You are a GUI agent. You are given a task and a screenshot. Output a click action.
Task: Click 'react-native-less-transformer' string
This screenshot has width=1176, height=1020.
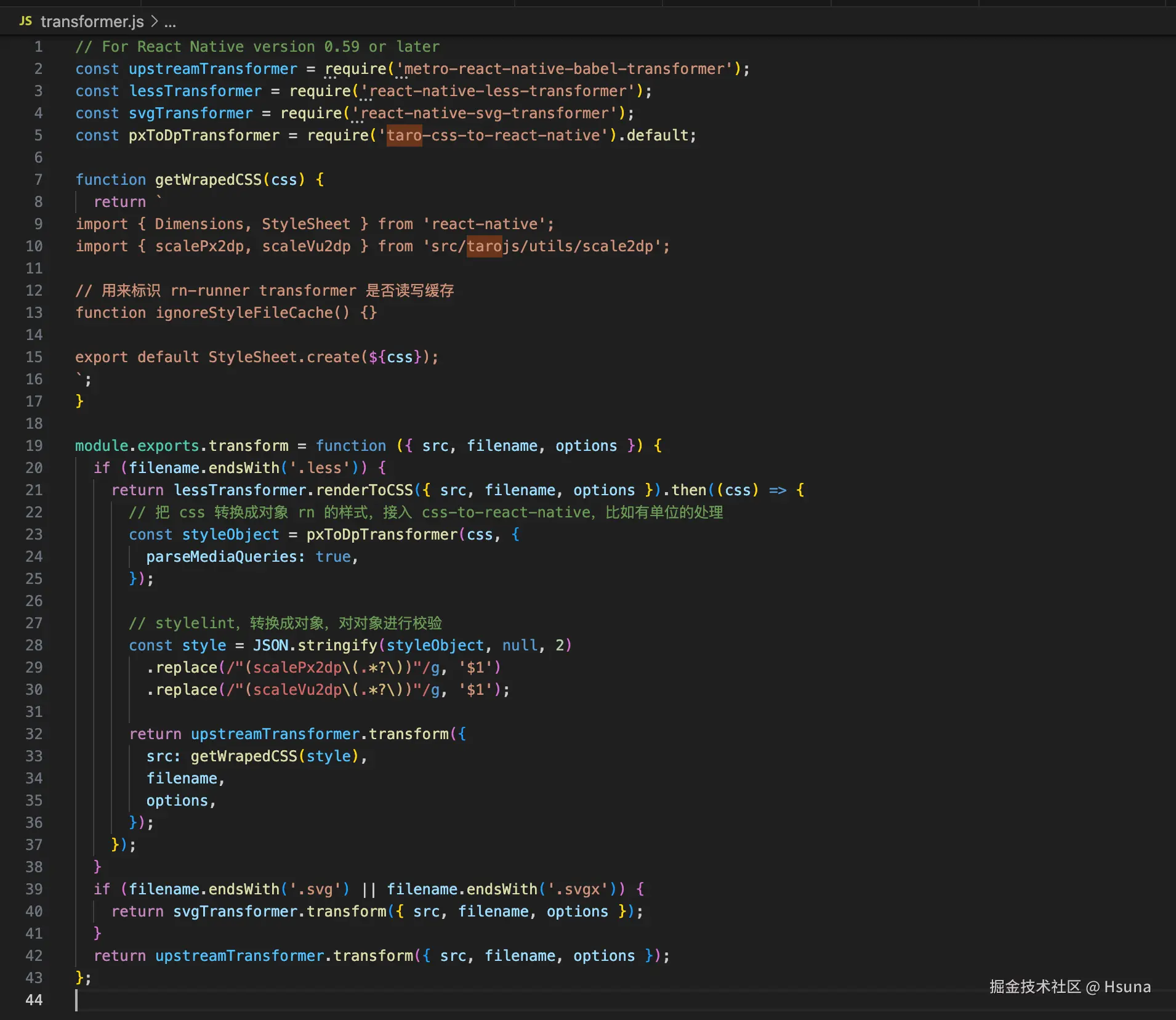[497, 91]
